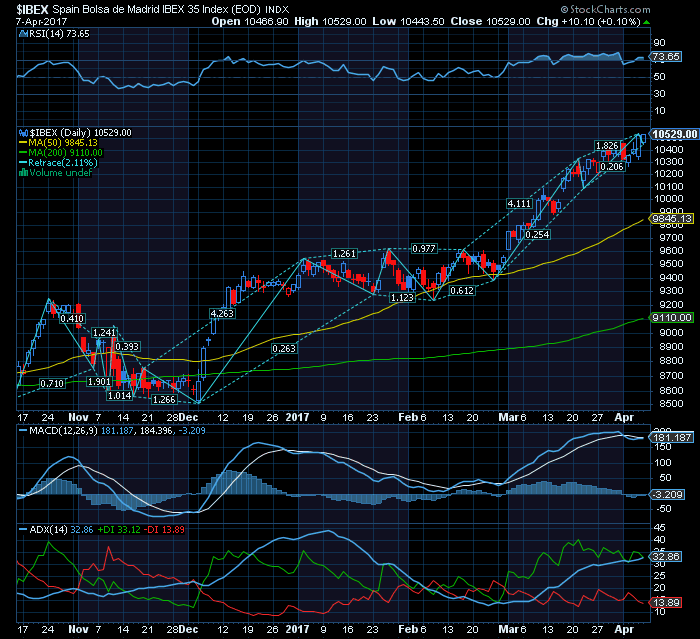The height and width of the screenshot is (639, 700).
Task: Click the 1.826 retracement label near top
Action: pos(607,146)
